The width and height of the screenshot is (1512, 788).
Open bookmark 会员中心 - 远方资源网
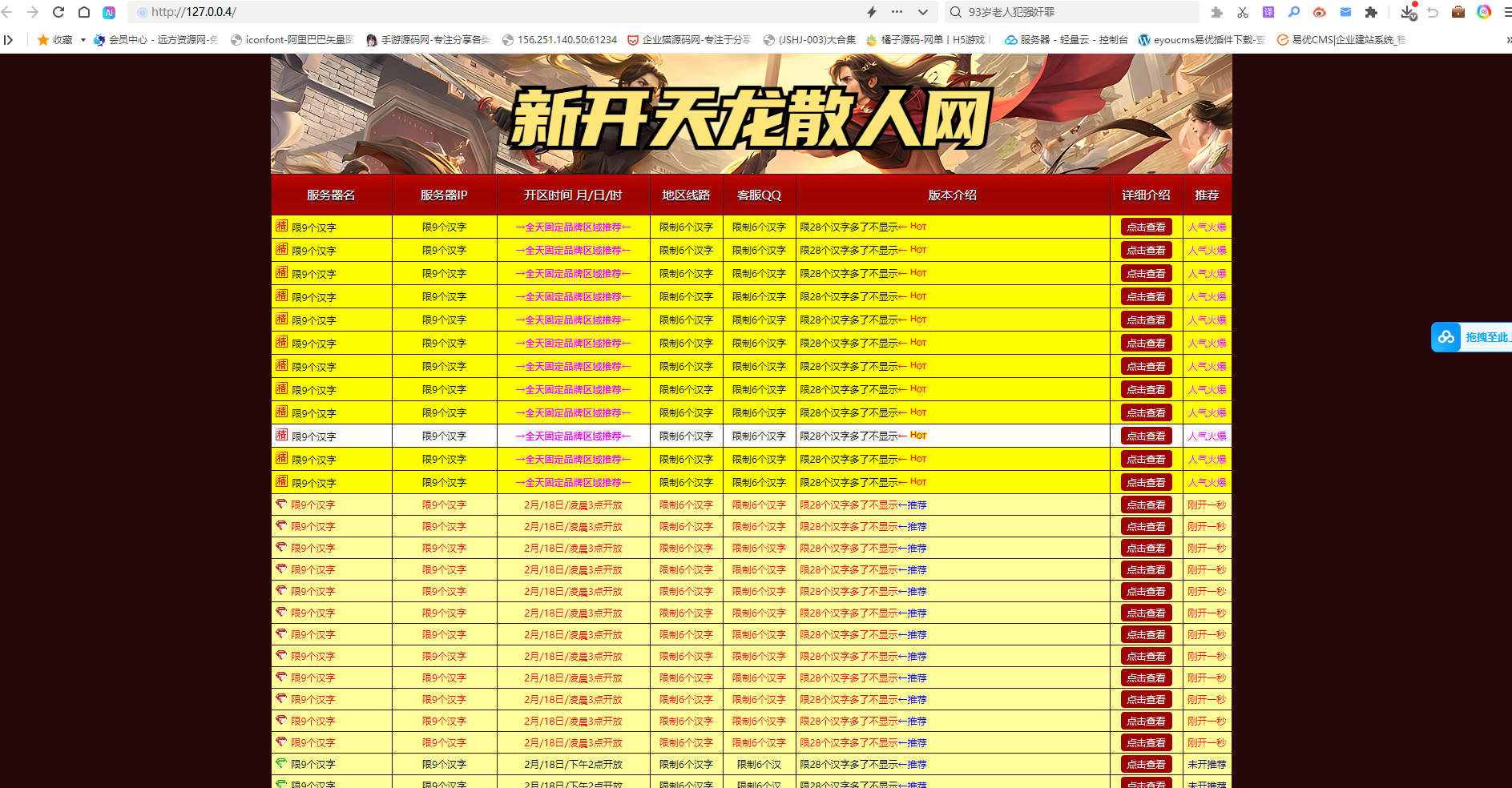pyautogui.click(x=155, y=39)
